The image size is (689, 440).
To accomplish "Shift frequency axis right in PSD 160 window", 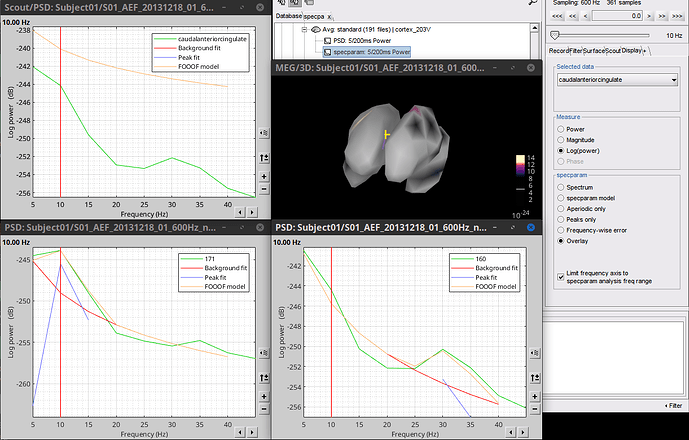I will coord(522,433).
